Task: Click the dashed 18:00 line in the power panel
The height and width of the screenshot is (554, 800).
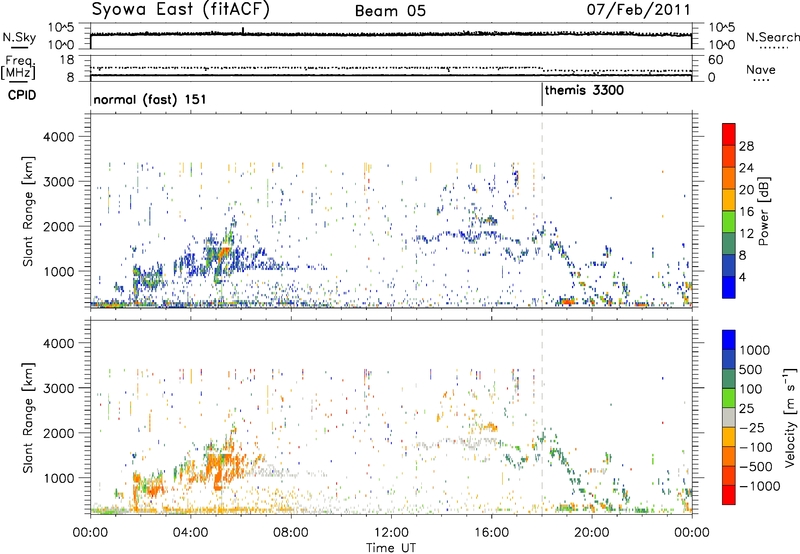Action: [542, 210]
